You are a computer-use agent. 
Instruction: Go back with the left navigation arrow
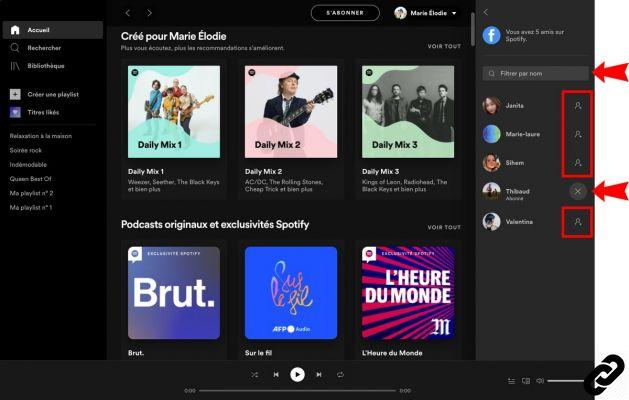point(128,13)
